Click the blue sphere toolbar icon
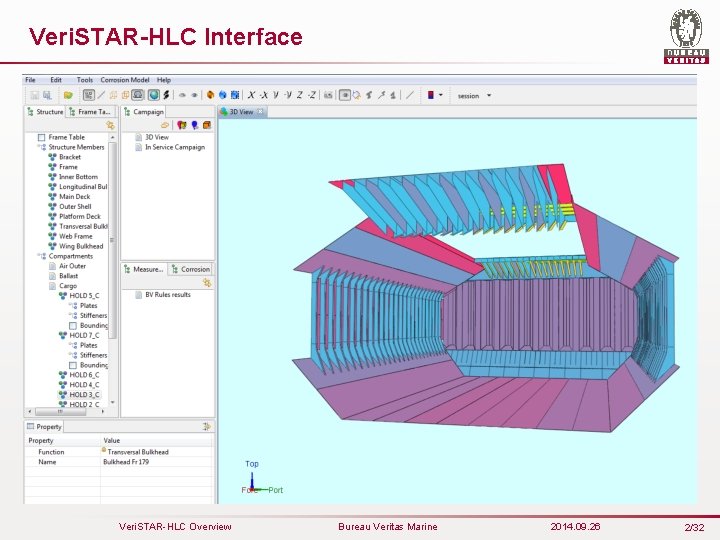 [x=223, y=95]
